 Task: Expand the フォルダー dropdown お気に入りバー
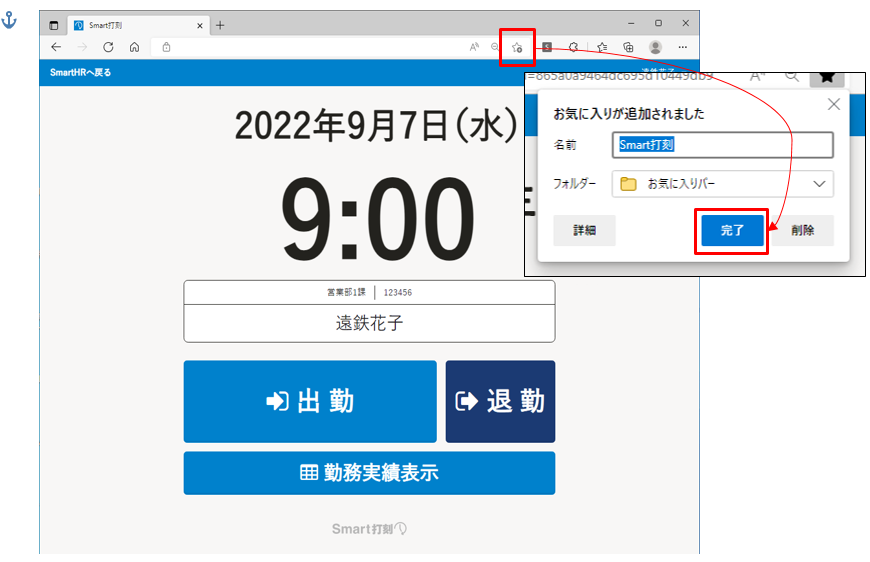(x=722, y=184)
